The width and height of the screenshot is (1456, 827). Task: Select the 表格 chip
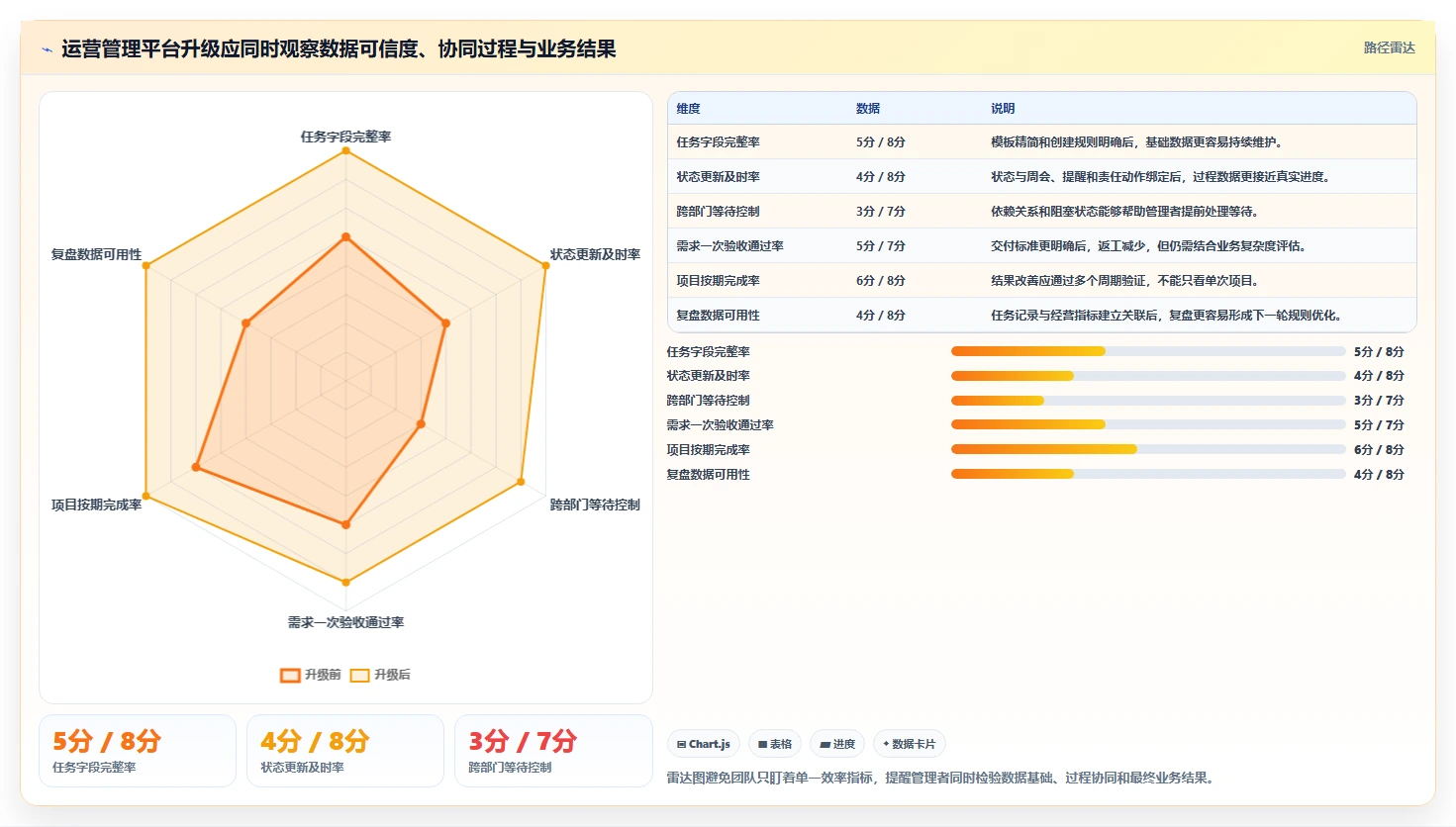[775, 744]
